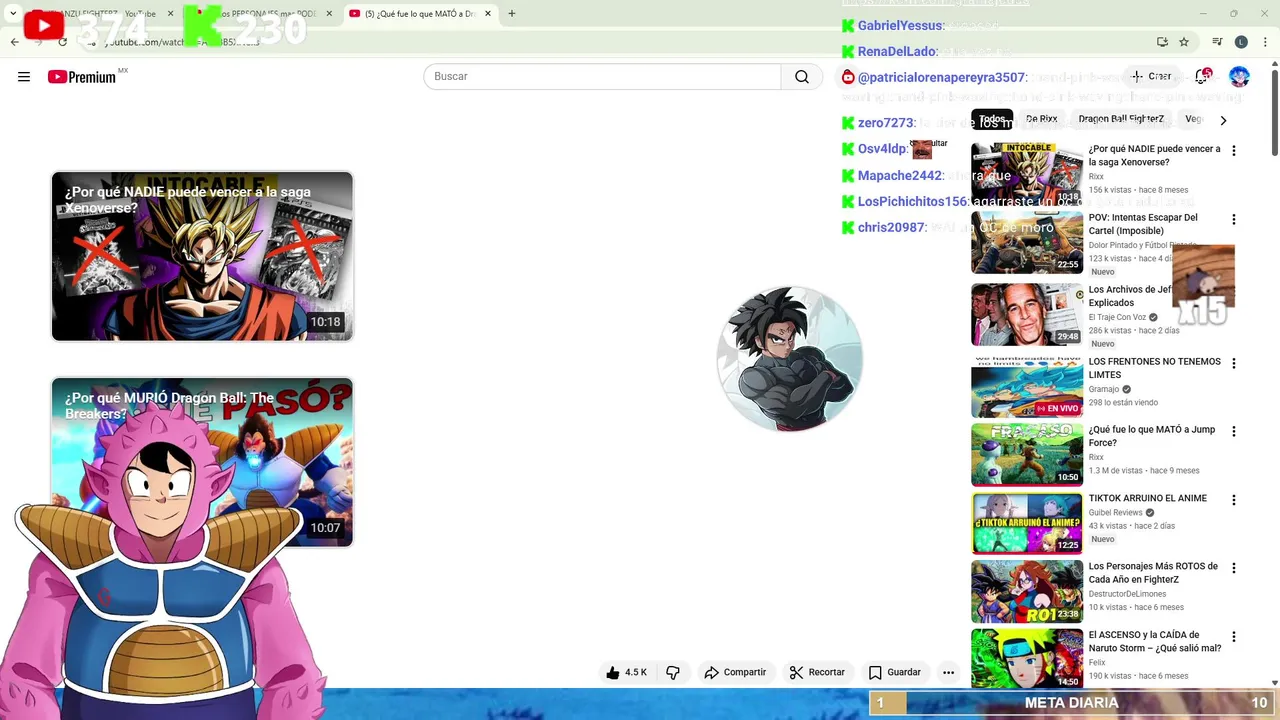Click chat username zero7273
The height and width of the screenshot is (720, 1280).
pos(886,123)
